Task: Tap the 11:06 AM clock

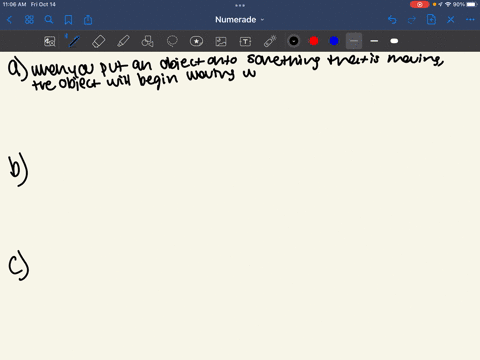Action: 14,5
